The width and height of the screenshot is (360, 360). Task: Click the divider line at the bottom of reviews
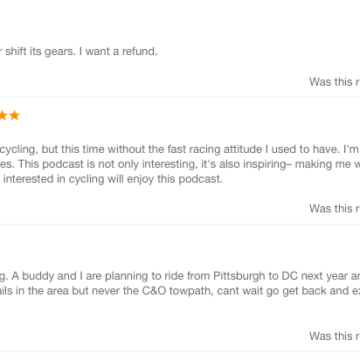[x=180, y=351]
